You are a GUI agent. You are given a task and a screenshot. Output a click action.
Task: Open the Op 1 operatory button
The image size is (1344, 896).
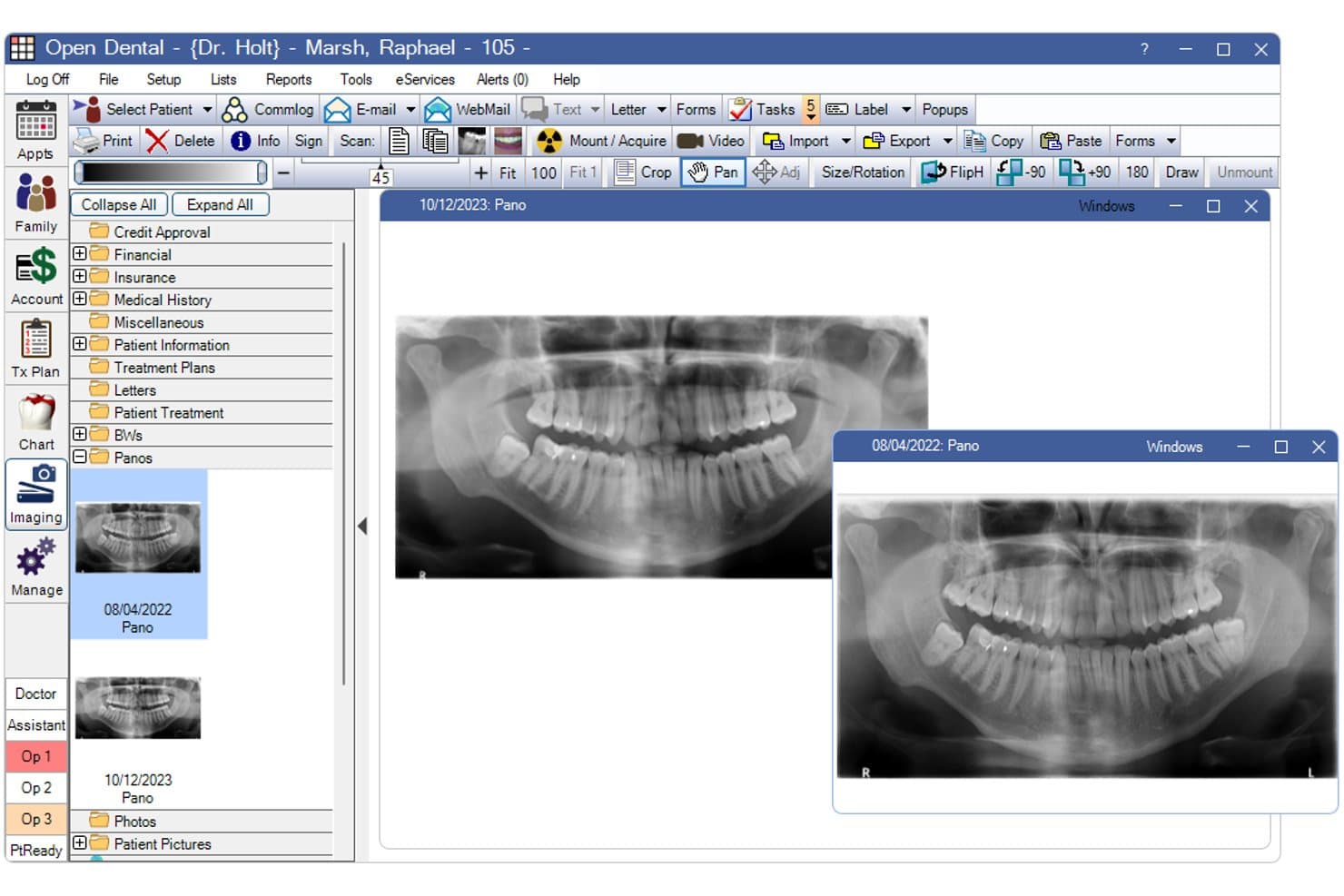(x=36, y=756)
